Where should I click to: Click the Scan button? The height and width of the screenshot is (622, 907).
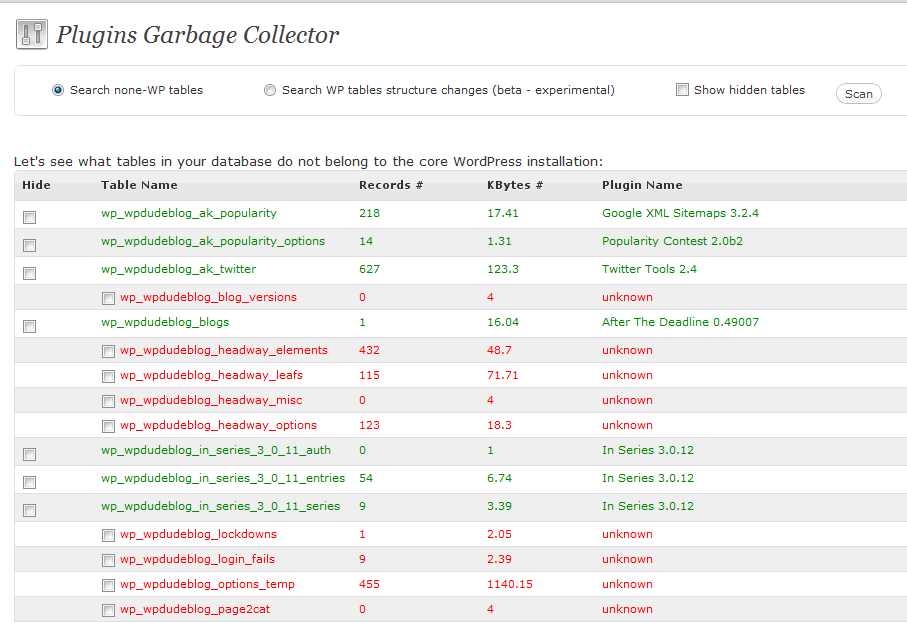click(x=858, y=94)
